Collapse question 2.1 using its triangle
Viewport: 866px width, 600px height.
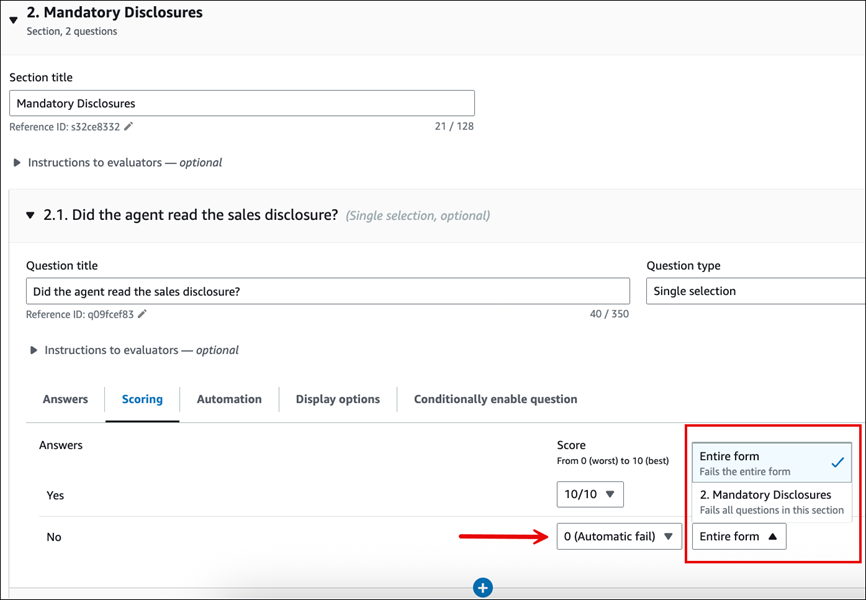pos(31,216)
